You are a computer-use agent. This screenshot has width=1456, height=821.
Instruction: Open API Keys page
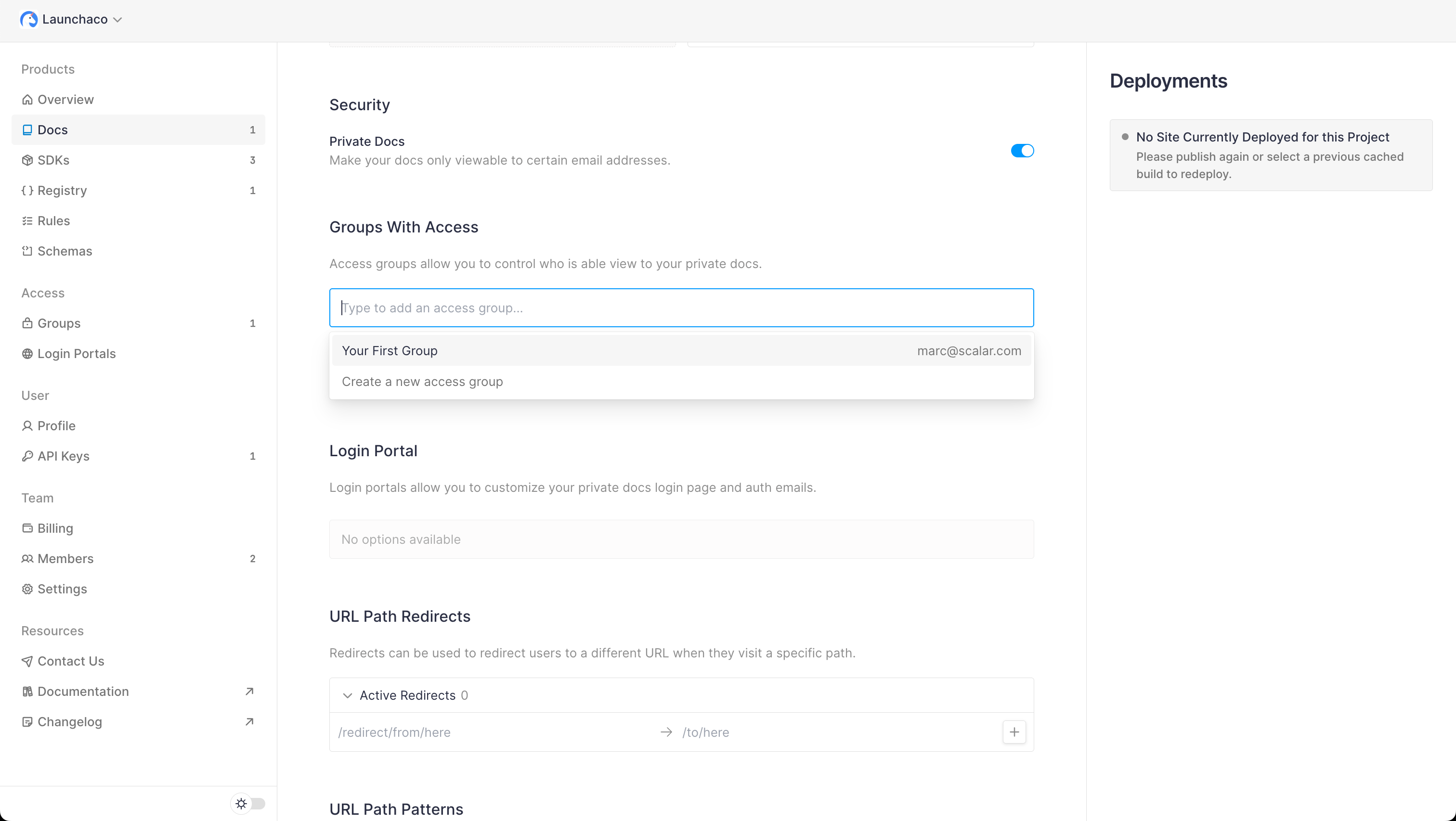click(x=138, y=456)
